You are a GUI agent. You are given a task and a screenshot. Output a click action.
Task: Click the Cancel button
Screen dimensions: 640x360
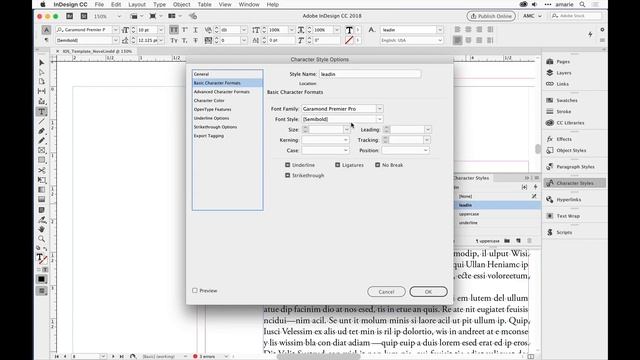click(x=386, y=291)
